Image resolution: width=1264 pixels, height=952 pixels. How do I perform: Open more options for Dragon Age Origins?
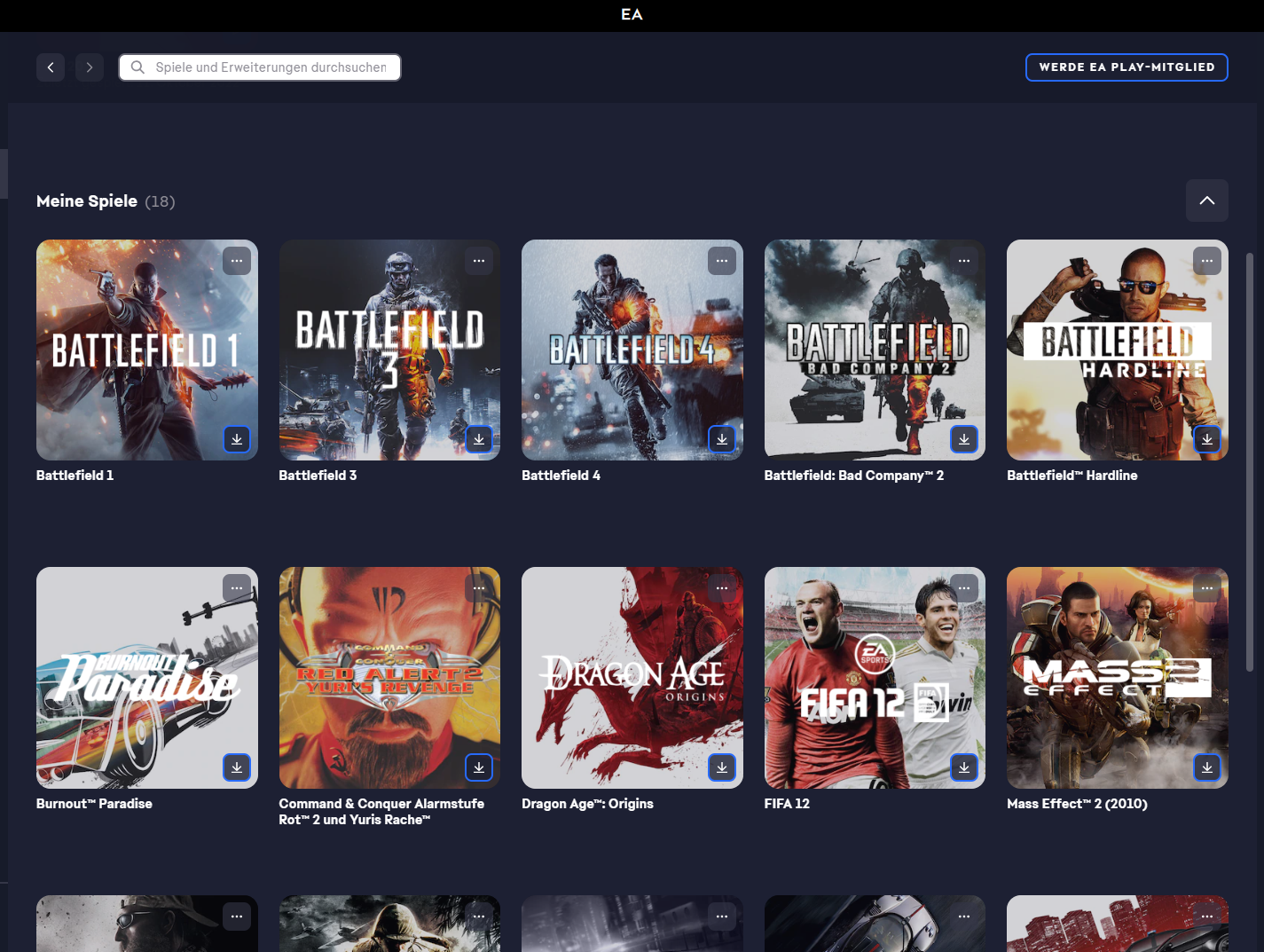tap(722, 588)
